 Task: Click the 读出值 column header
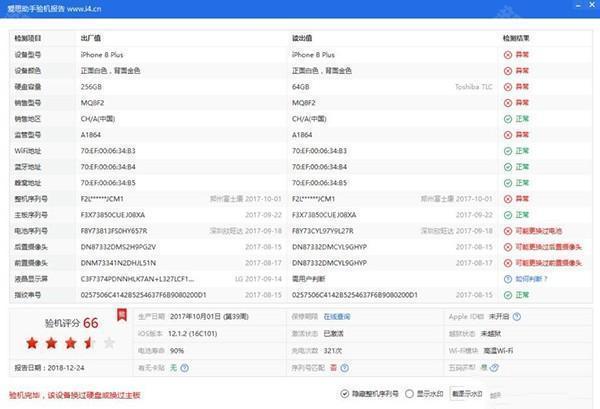tap(302, 38)
